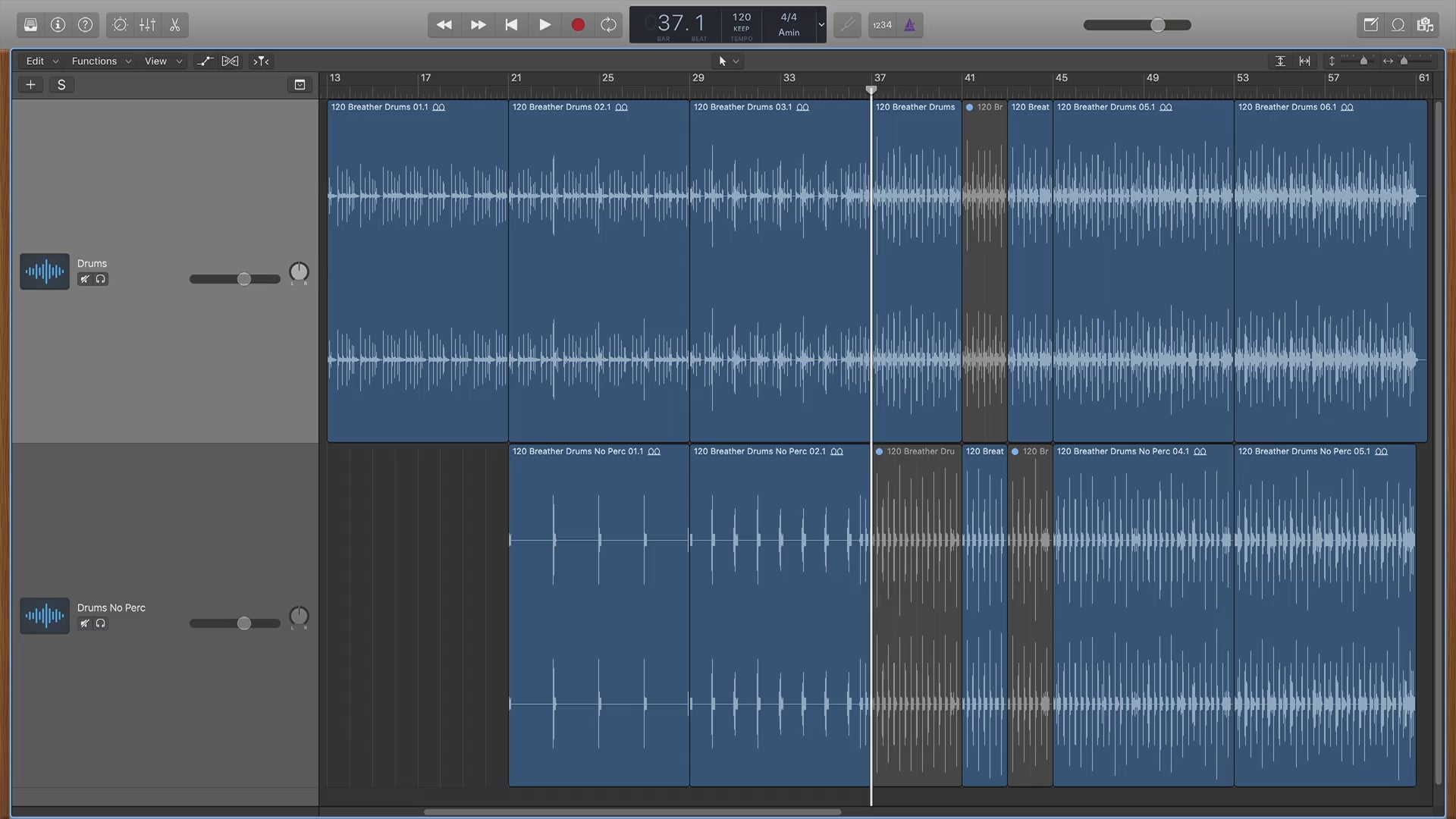Solo the Drums track with headphones

click(x=101, y=279)
